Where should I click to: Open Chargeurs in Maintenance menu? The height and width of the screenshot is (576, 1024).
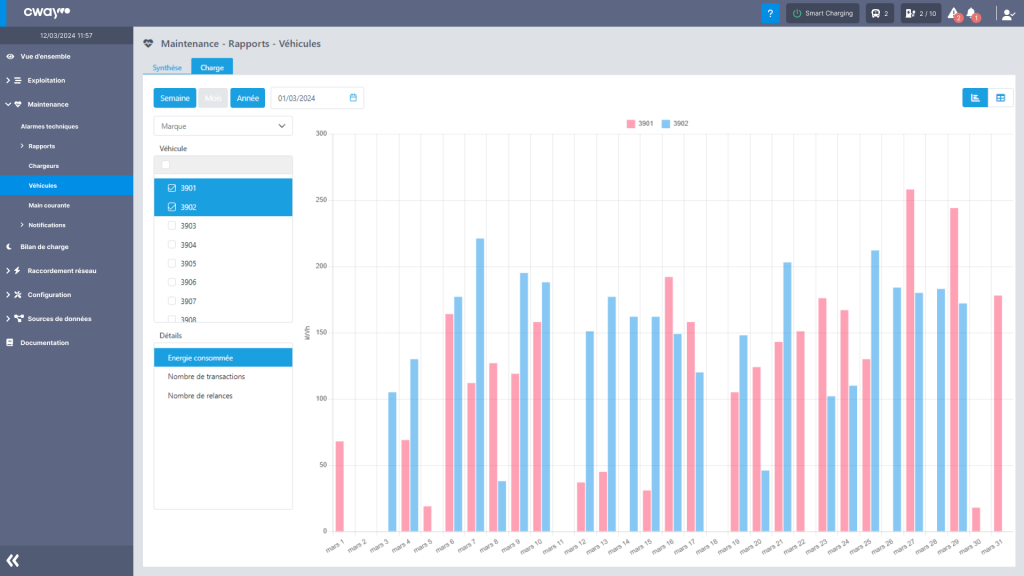[x=44, y=166]
